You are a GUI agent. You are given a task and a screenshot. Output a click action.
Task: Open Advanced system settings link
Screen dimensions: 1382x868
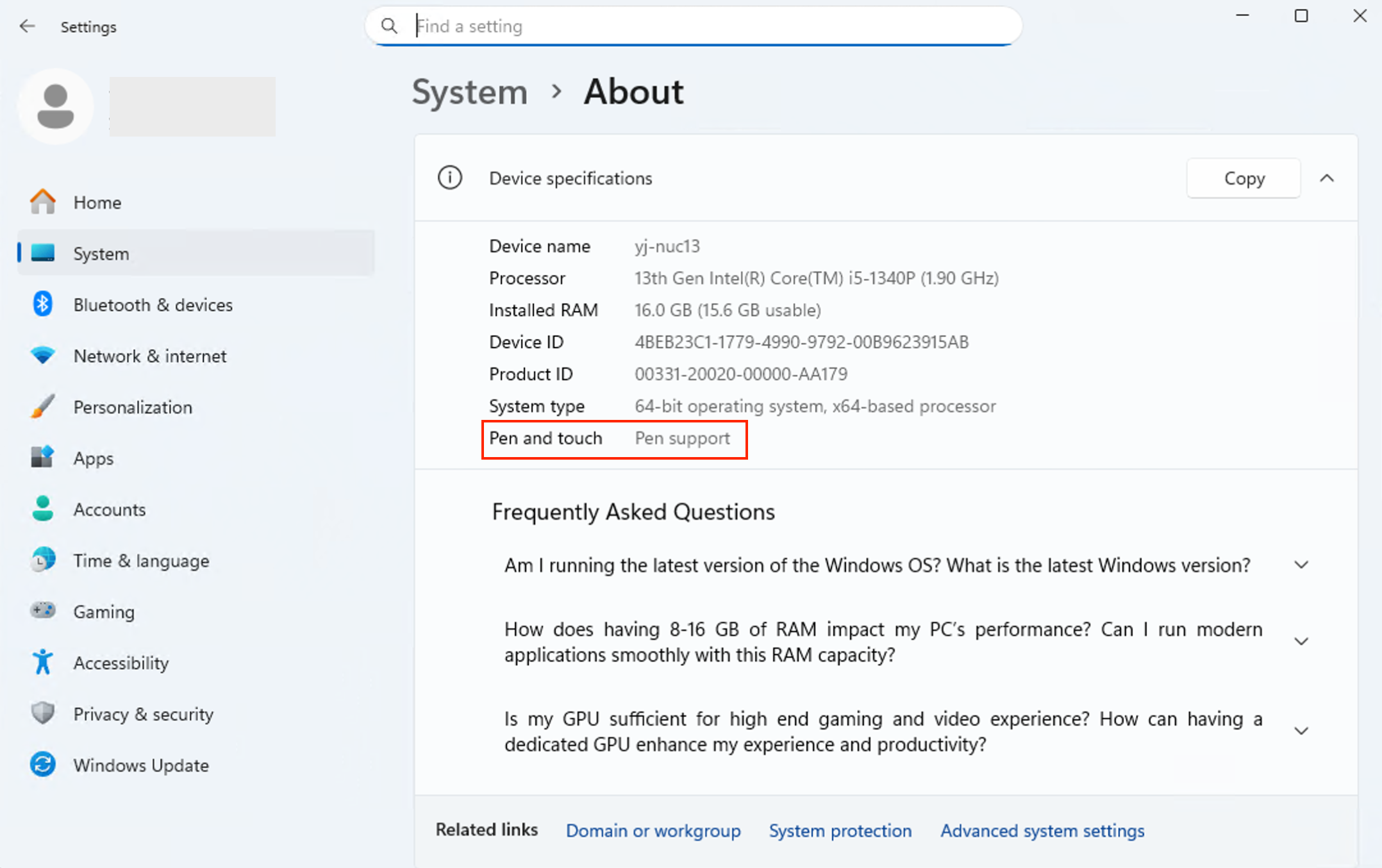pos(1042,830)
